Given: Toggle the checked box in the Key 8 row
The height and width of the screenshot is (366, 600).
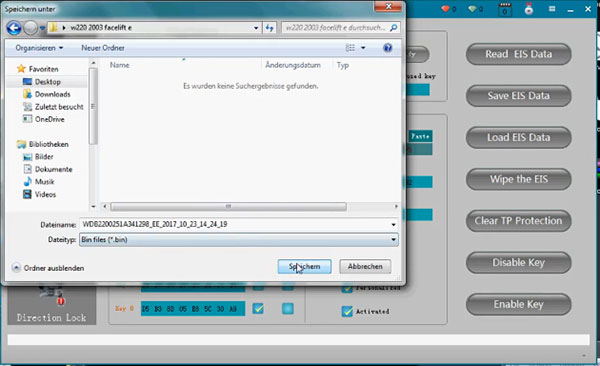Looking at the screenshot, I should (258, 309).
